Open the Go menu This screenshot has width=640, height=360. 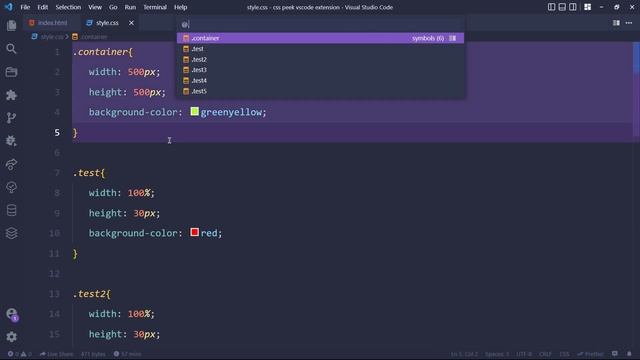tap(113, 7)
